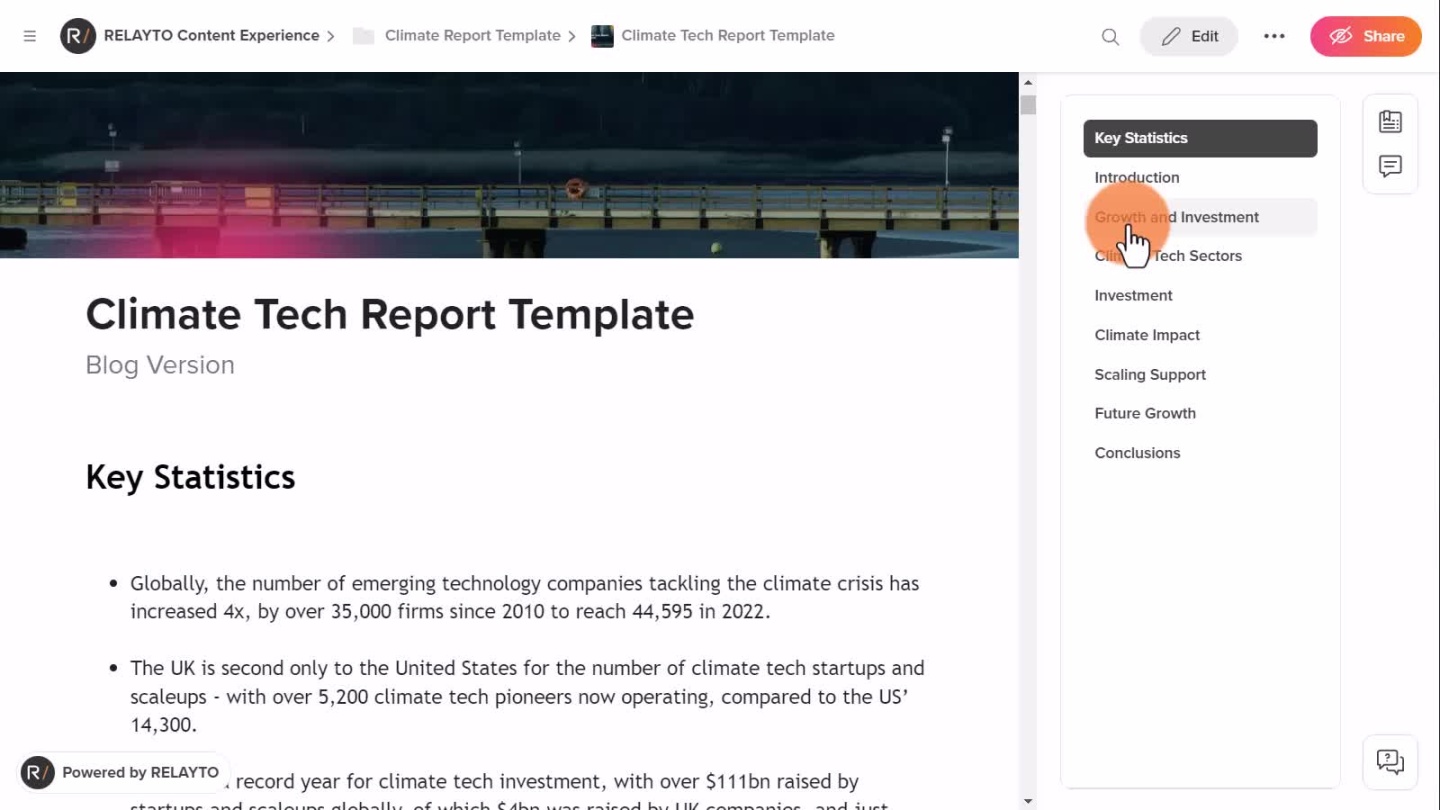Screen dimensions: 1440x810
Task: Open the feedback chat help icon
Action: point(1390,762)
